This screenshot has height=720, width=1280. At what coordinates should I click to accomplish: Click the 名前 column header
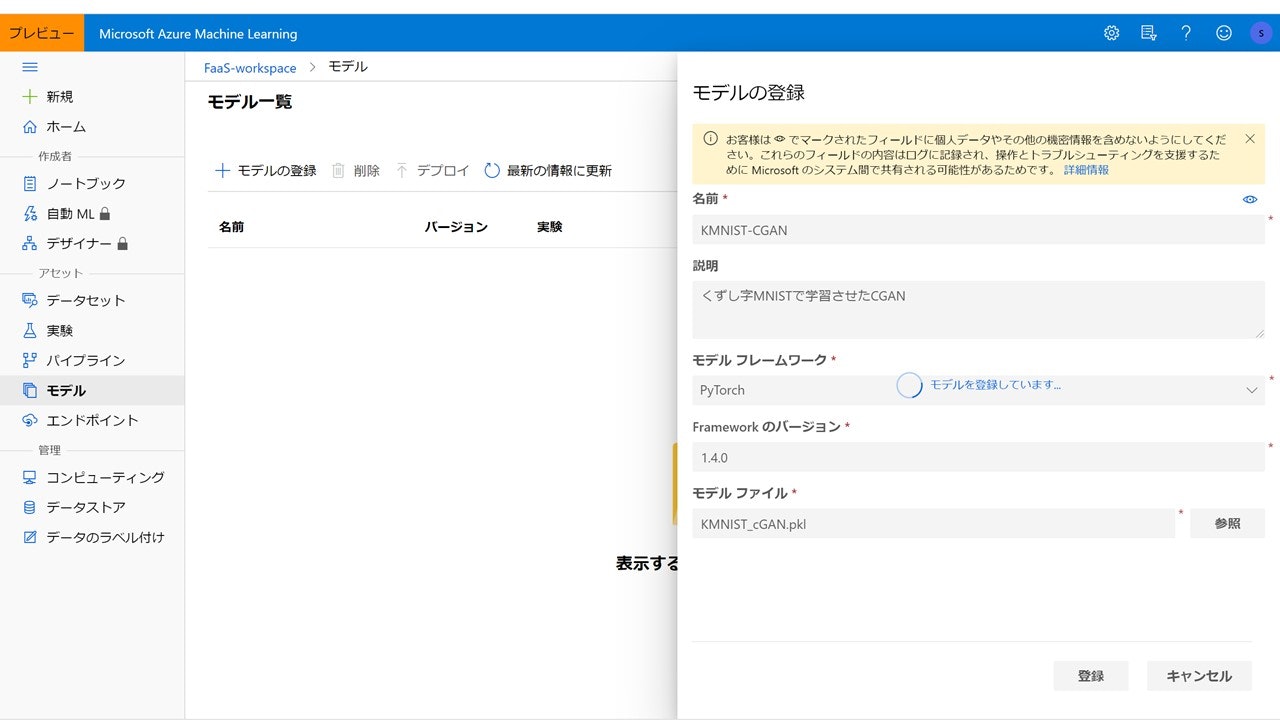click(231, 227)
